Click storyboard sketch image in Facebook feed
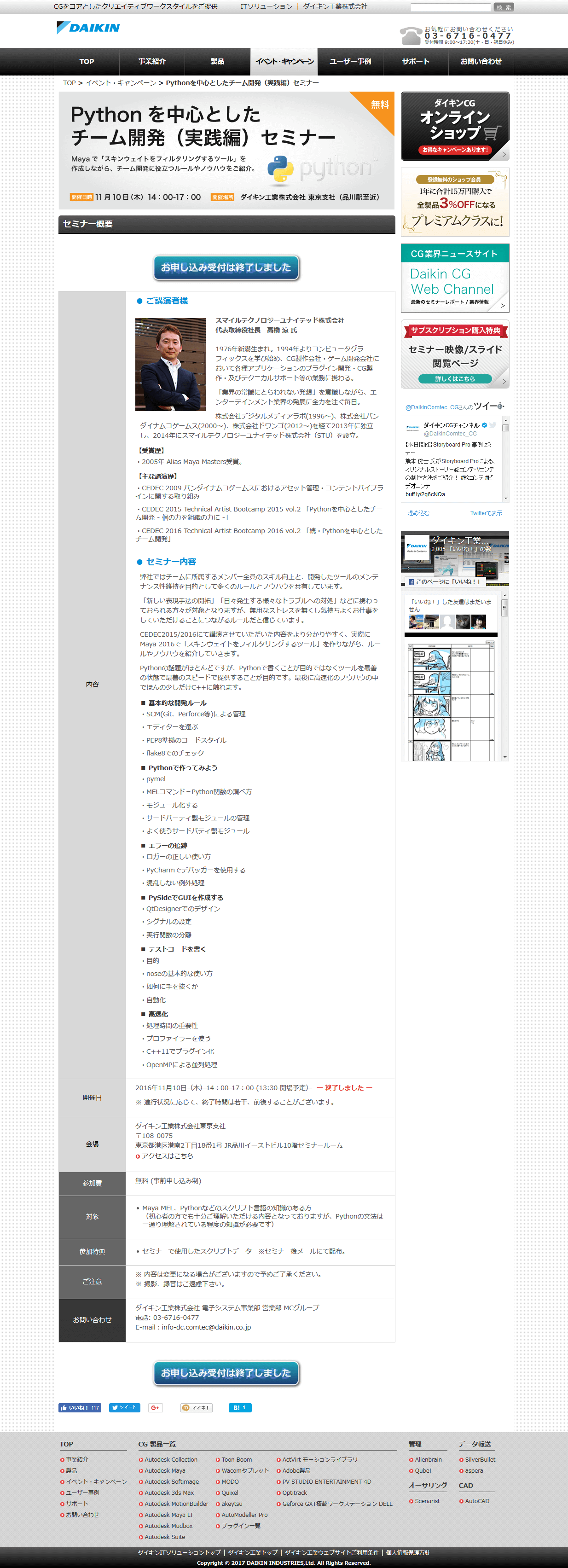Viewport: 568px width, 1568px height. click(x=451, y=700)
